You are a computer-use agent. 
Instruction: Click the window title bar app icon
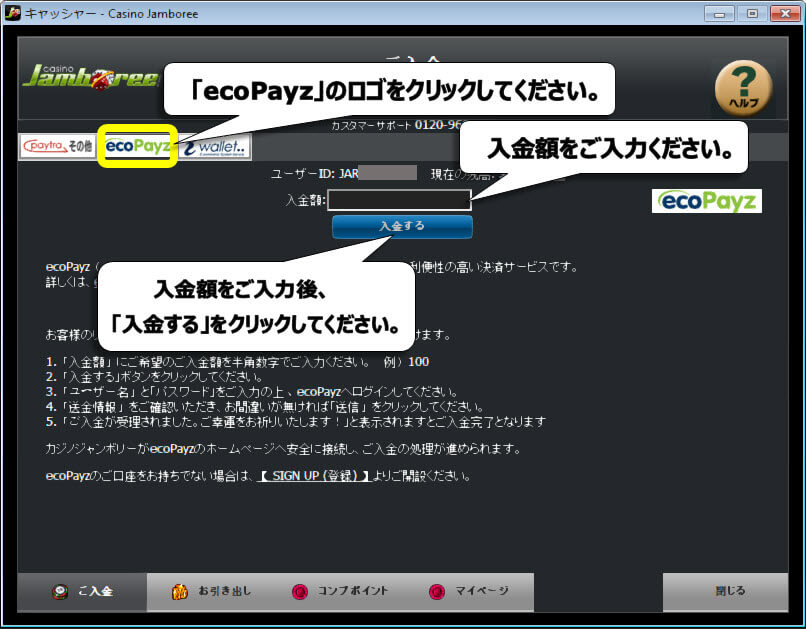12,13
